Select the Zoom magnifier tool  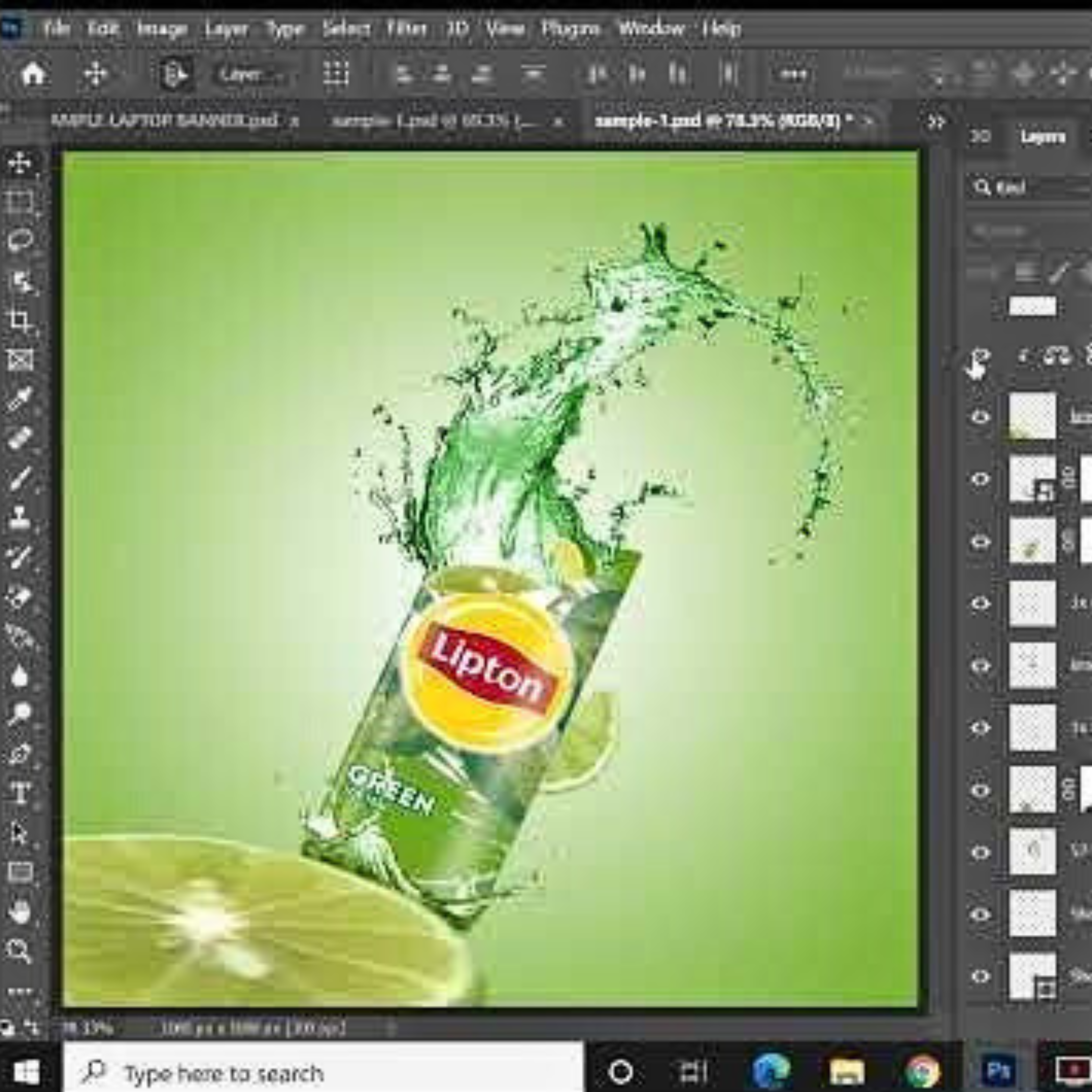pos(20,951)
